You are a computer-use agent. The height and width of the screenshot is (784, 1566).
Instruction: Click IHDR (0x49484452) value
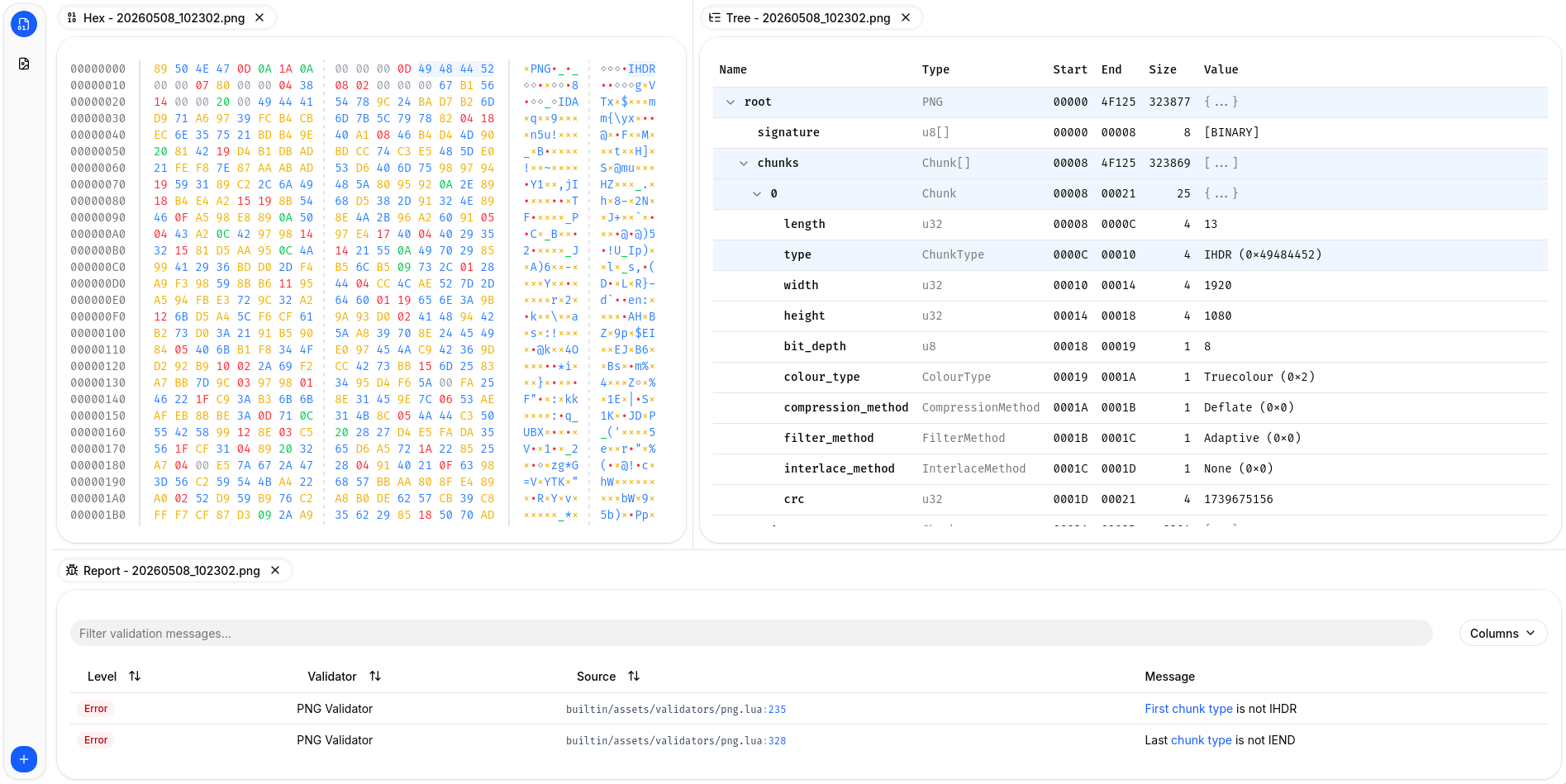(1263, 254)
